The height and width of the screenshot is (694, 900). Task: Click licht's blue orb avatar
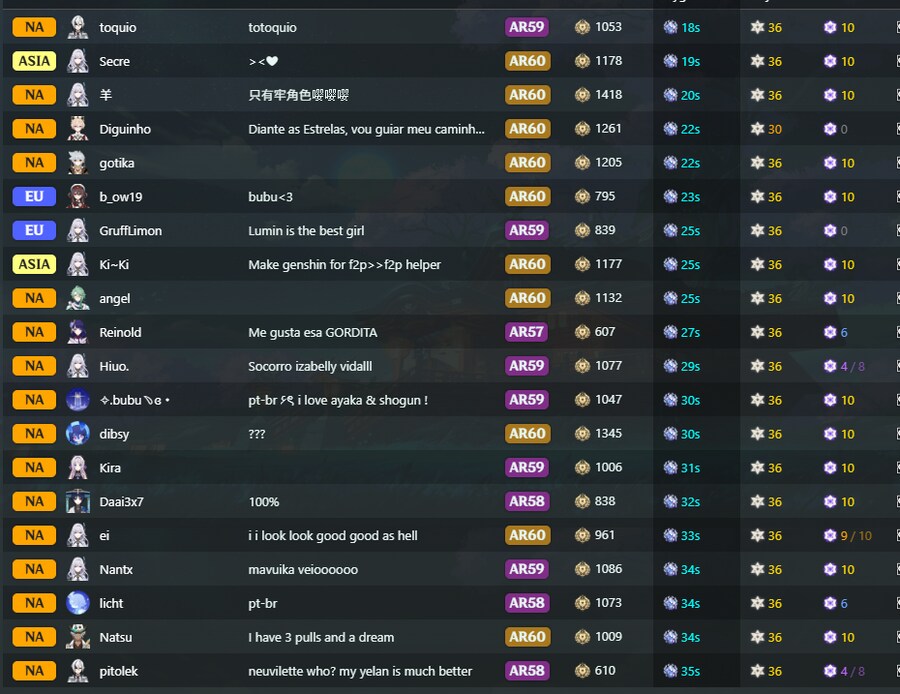tap(77, 603)
